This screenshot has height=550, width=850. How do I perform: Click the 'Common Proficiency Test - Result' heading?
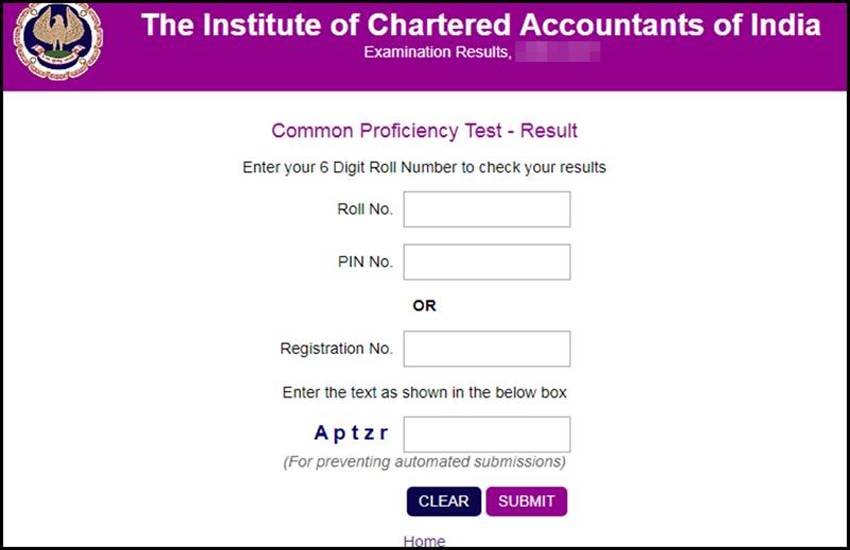[424, 131]
